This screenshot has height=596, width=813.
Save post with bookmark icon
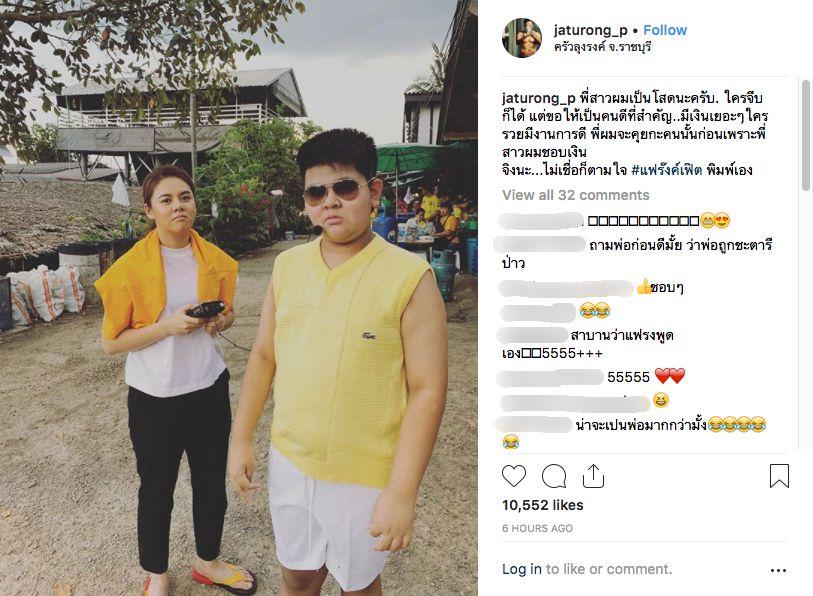(x=779, y=476)
